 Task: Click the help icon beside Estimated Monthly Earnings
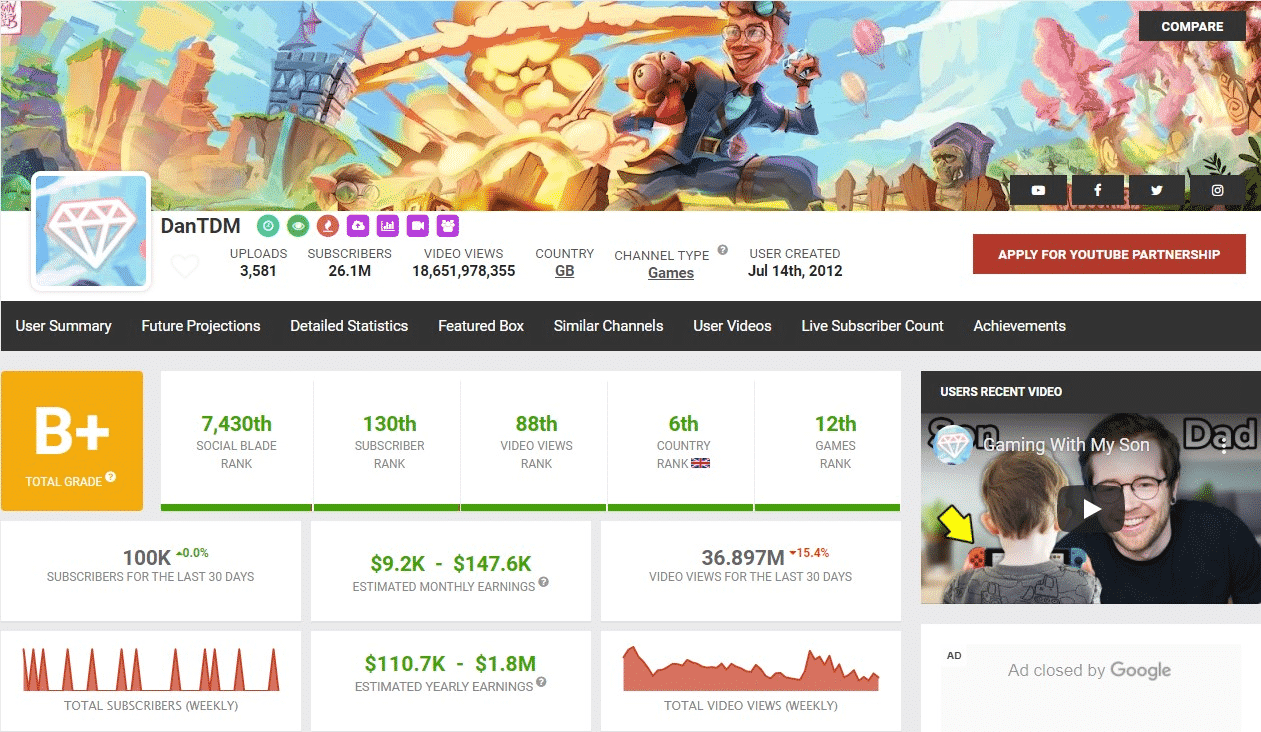(543, 582)
